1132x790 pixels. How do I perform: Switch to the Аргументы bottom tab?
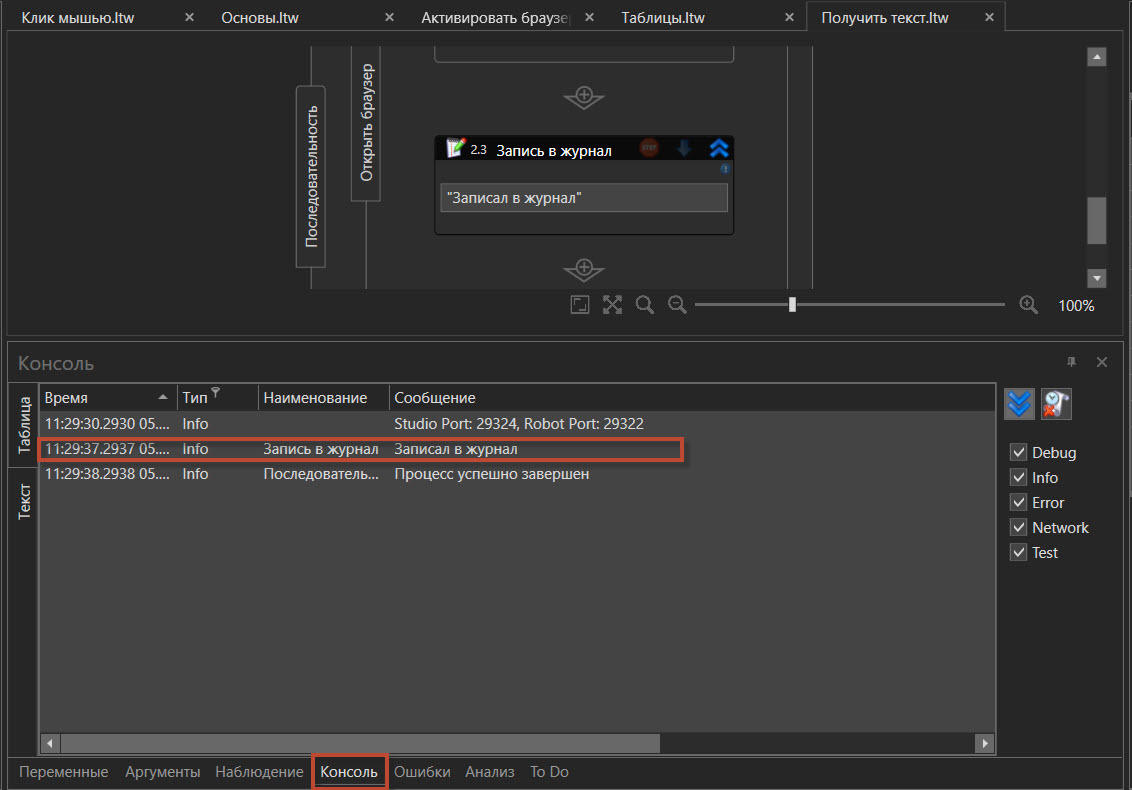(x=162, y=772)
